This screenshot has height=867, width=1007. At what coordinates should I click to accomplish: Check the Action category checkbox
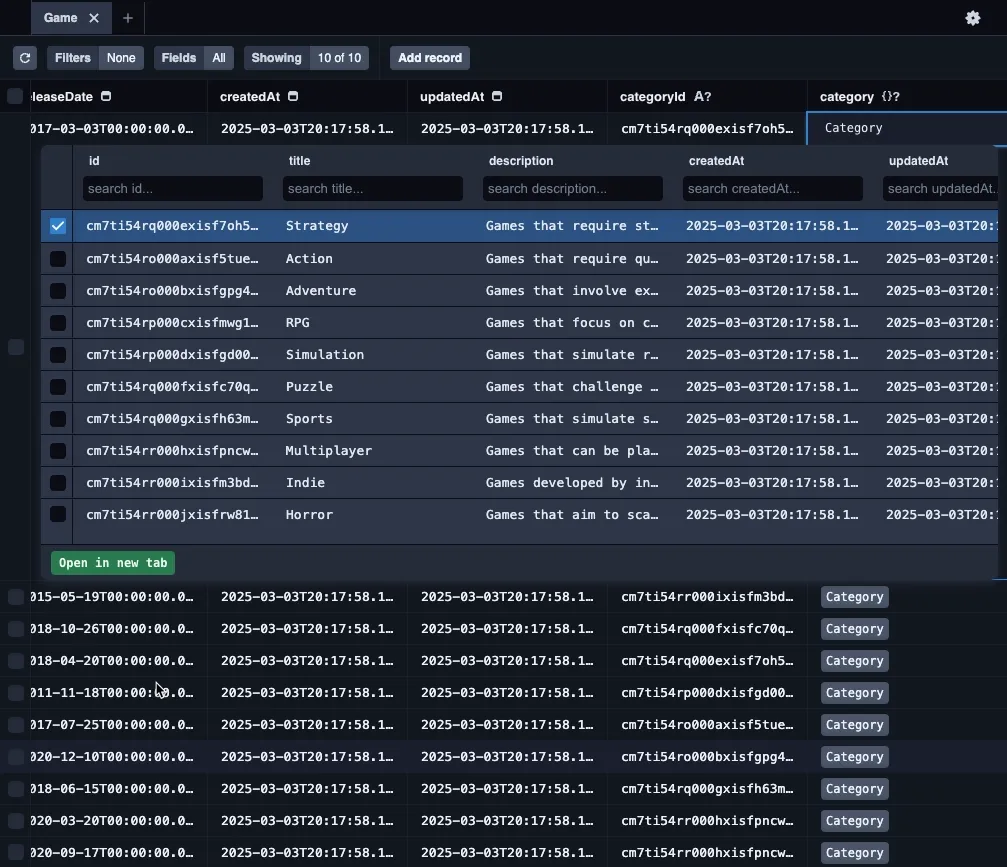(x=58, y=259)
